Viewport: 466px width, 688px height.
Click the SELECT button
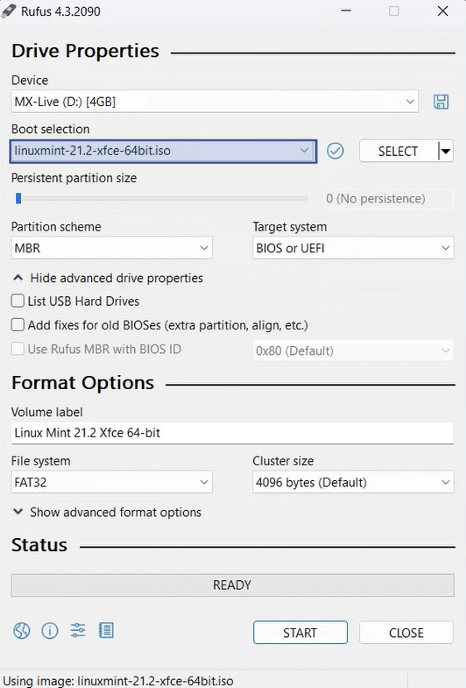[398, 151]
